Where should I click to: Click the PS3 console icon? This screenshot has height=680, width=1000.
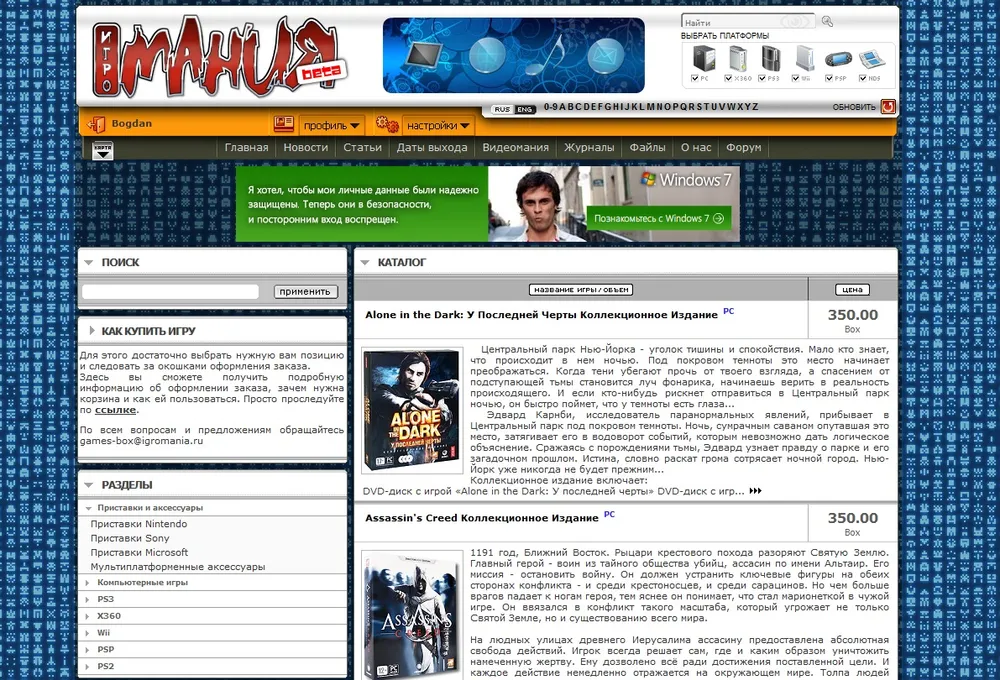click(x=771, y=58)
